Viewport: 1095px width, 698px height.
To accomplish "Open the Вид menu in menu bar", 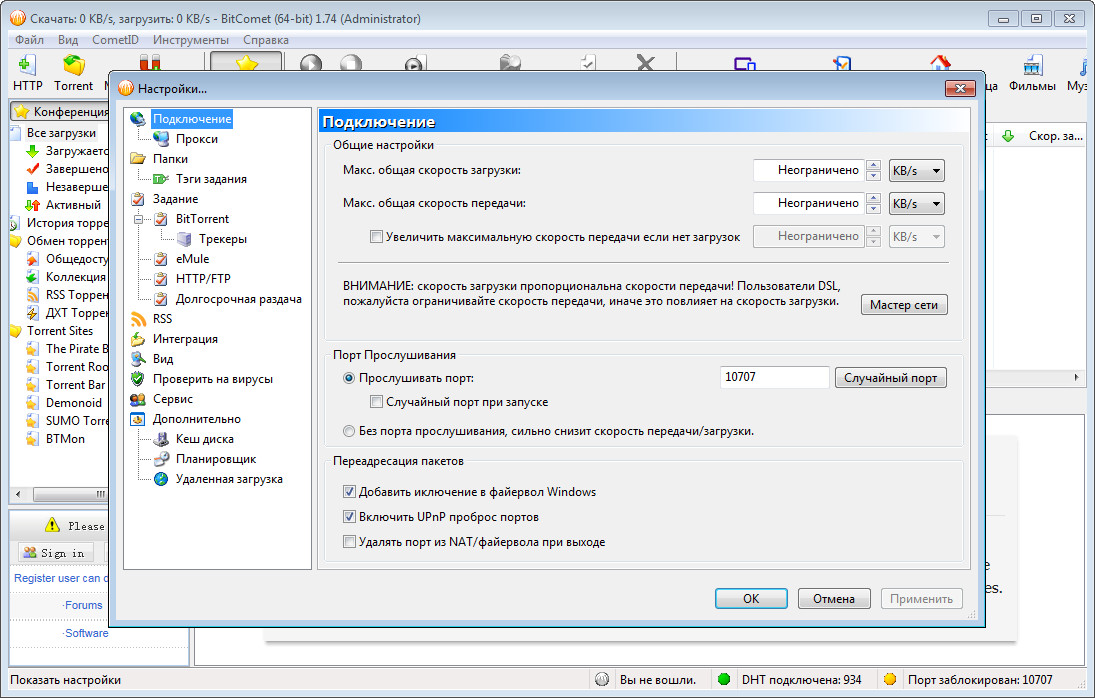I will pyautogui.click(x=68, y=40).
